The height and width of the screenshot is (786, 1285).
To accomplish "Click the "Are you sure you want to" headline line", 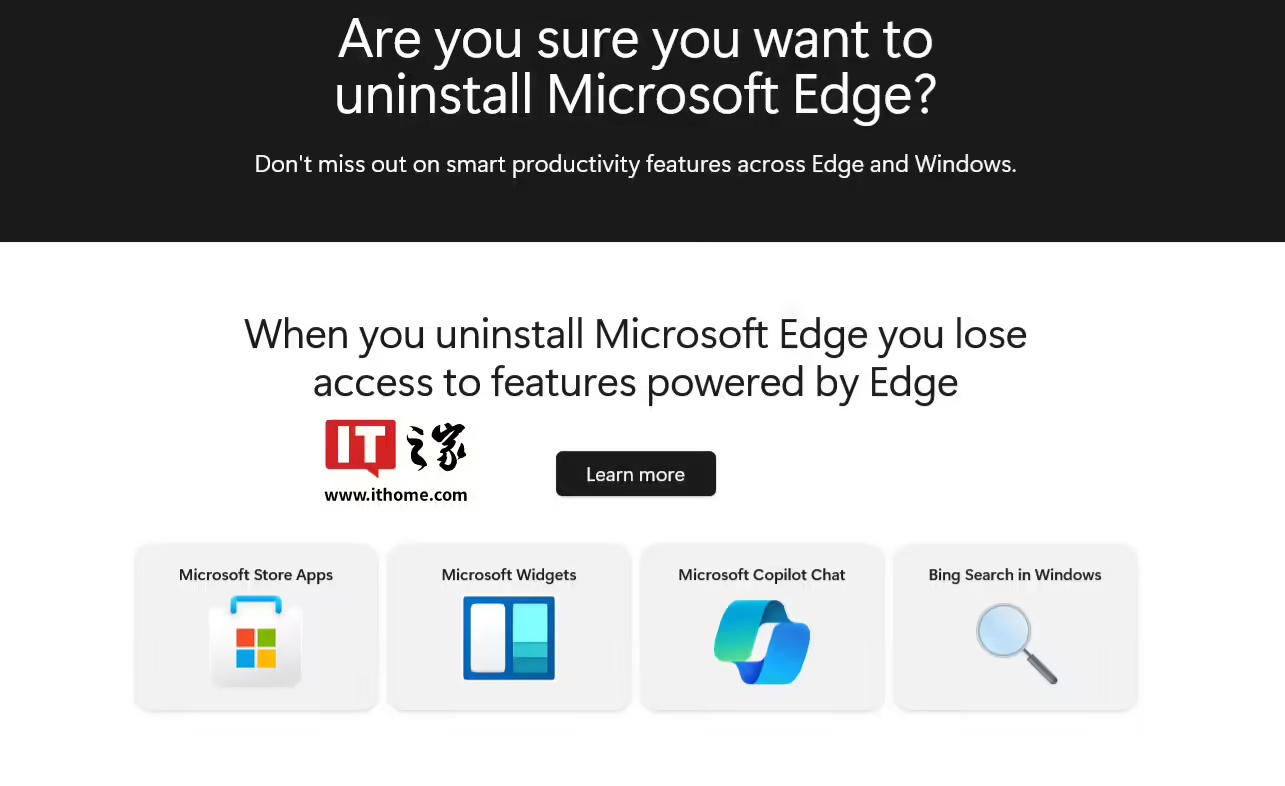I will [x=636, y=40].
